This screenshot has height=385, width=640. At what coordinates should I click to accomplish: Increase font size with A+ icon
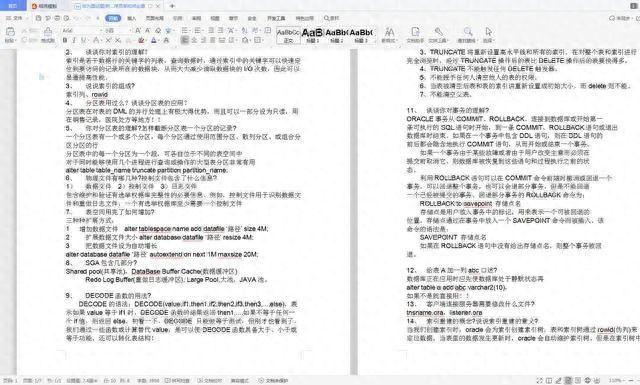[x=138, y=31]
